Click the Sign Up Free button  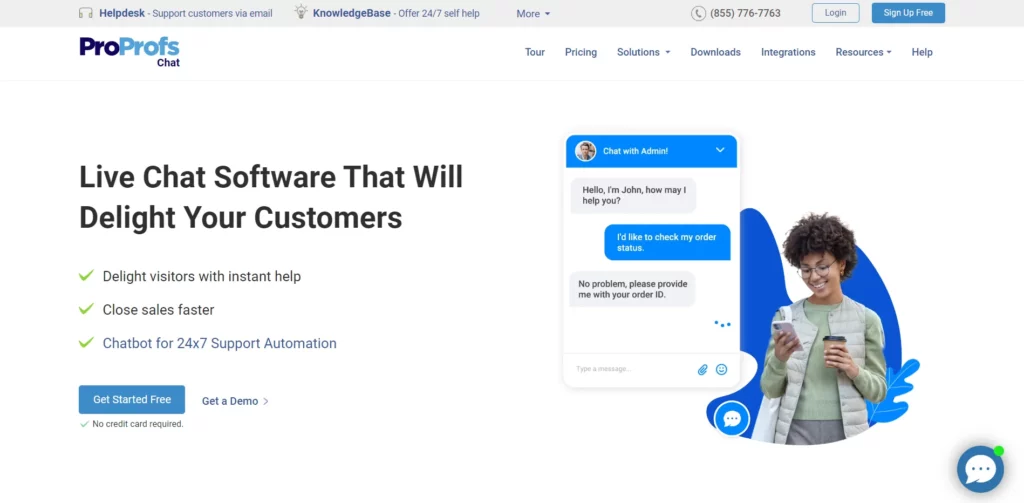908,13
